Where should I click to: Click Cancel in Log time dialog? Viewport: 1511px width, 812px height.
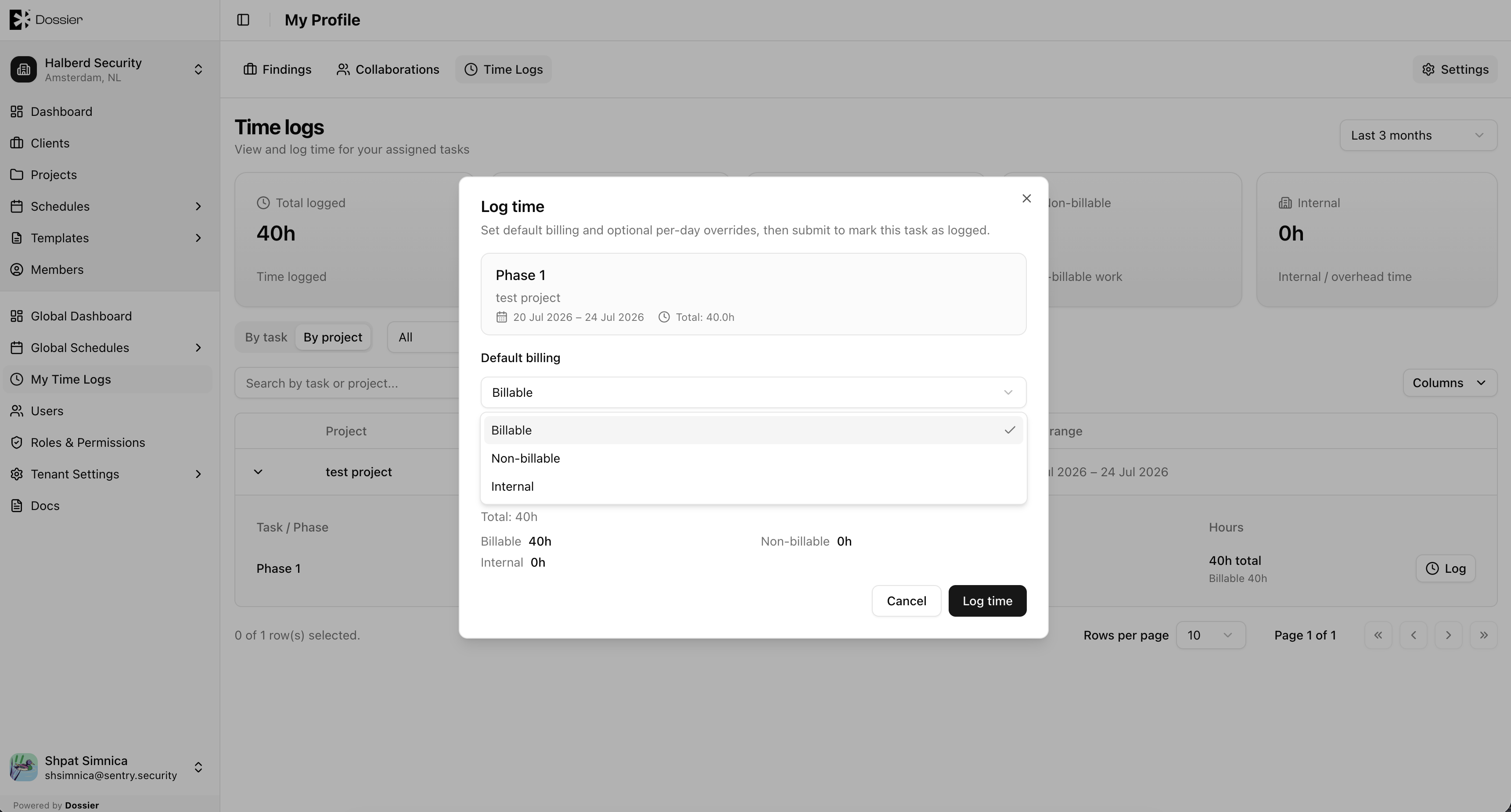click(906, 601)
